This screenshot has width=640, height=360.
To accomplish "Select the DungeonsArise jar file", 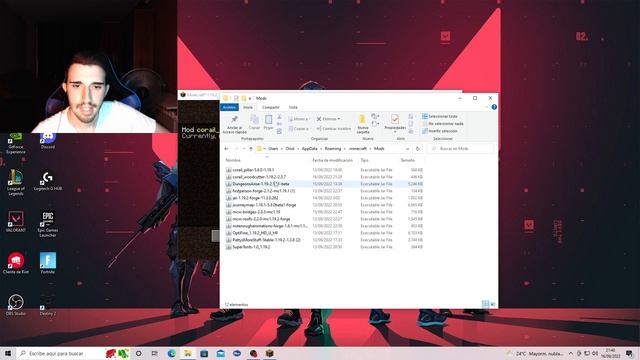I will tap(324, 184).
